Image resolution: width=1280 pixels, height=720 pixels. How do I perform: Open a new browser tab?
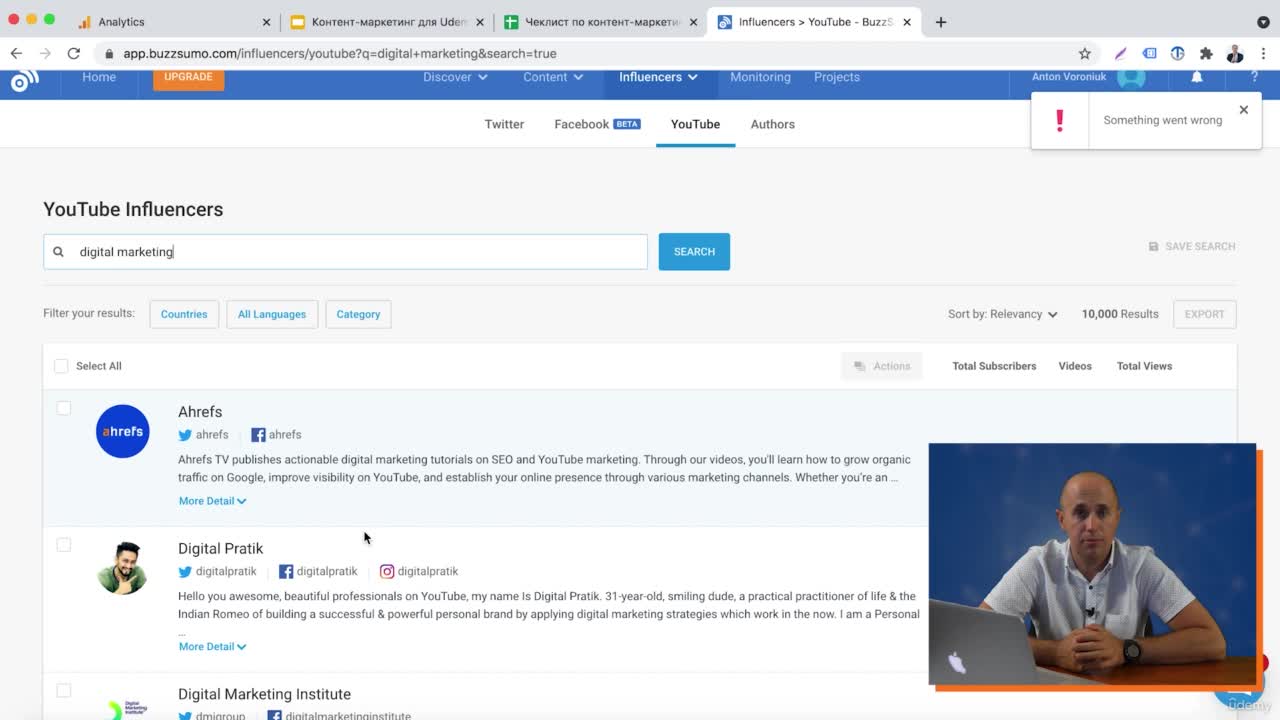(940, 22)
